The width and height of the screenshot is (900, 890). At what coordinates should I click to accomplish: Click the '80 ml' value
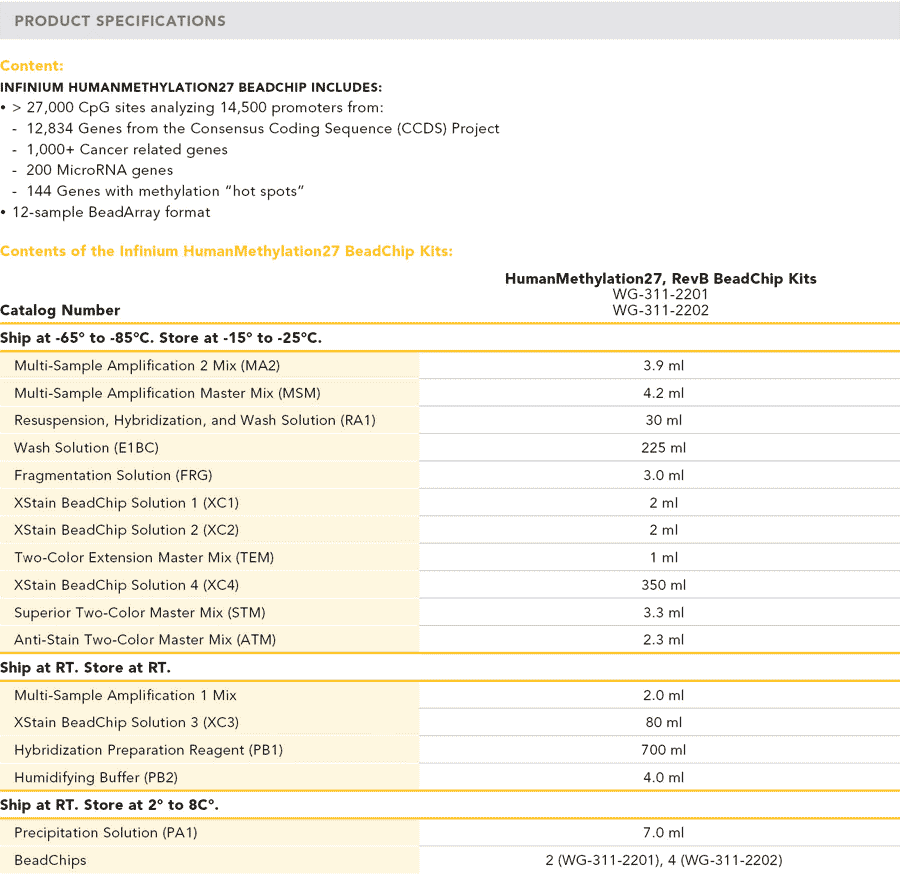tap(664, 722)
